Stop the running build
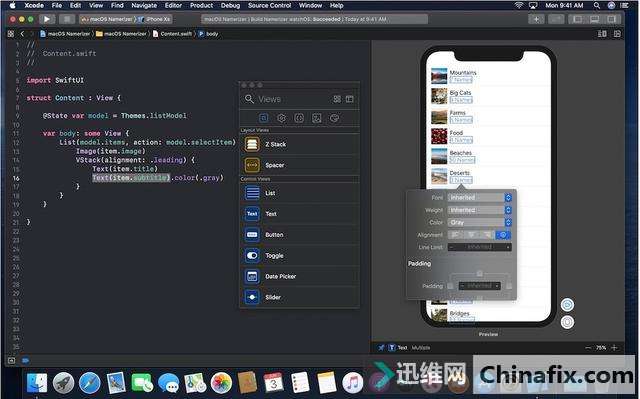The width and height of the screenshot is (640, 399). pos(67,19)
